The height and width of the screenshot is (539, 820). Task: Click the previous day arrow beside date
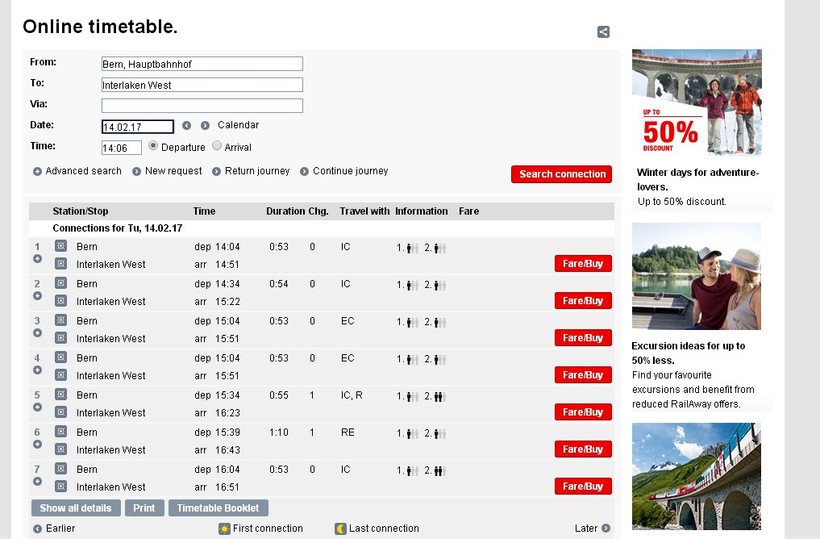point(187,126)
